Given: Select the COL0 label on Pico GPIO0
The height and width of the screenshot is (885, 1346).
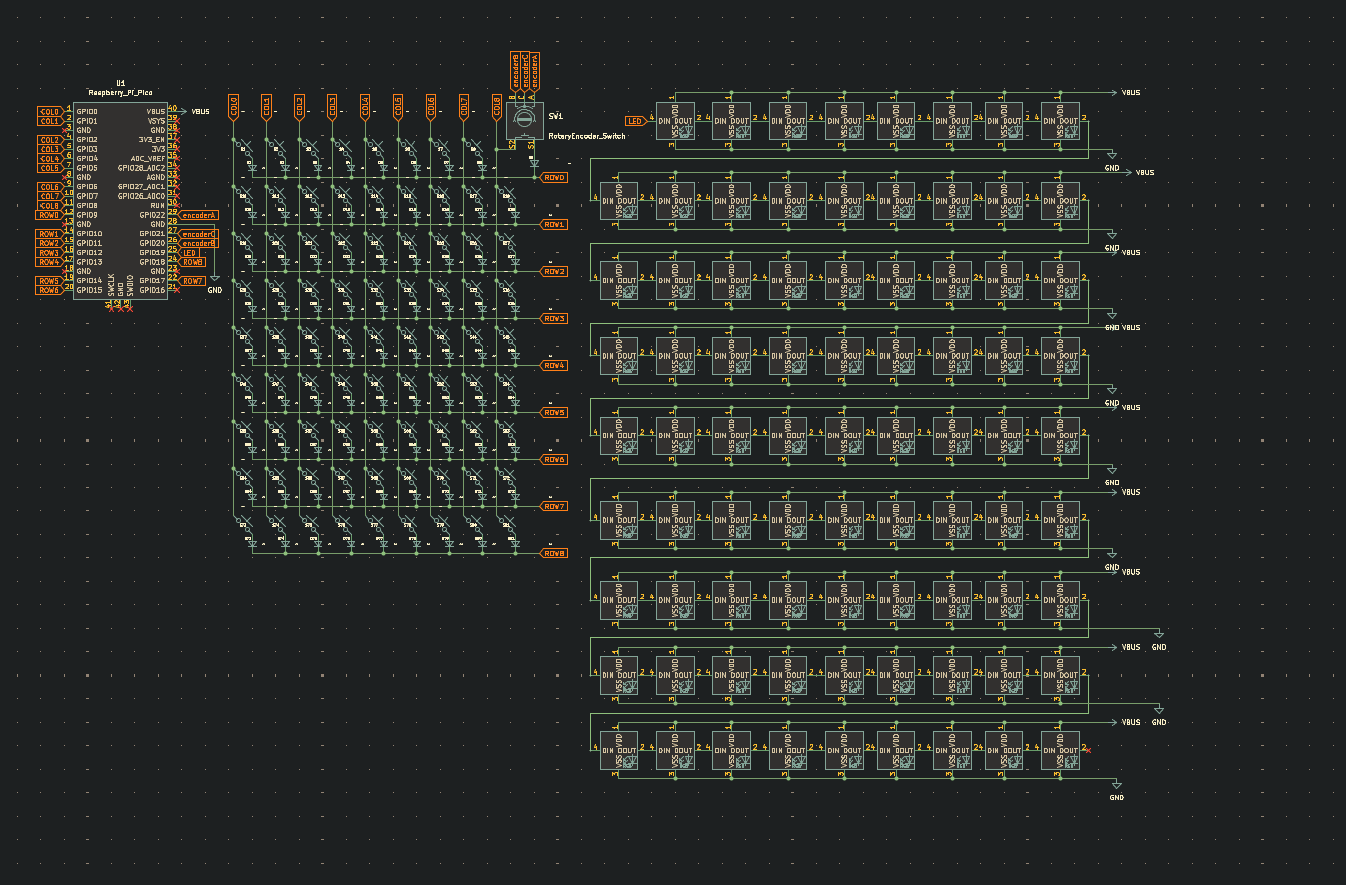Looking at the screenshot, I should [49, 111].
